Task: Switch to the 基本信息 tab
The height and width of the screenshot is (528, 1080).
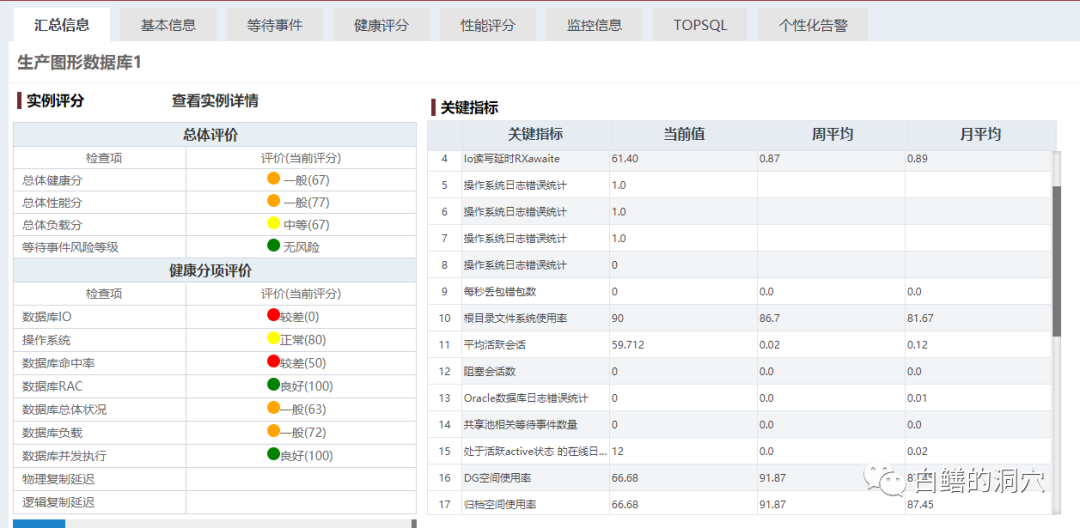Action: [168, 25]
